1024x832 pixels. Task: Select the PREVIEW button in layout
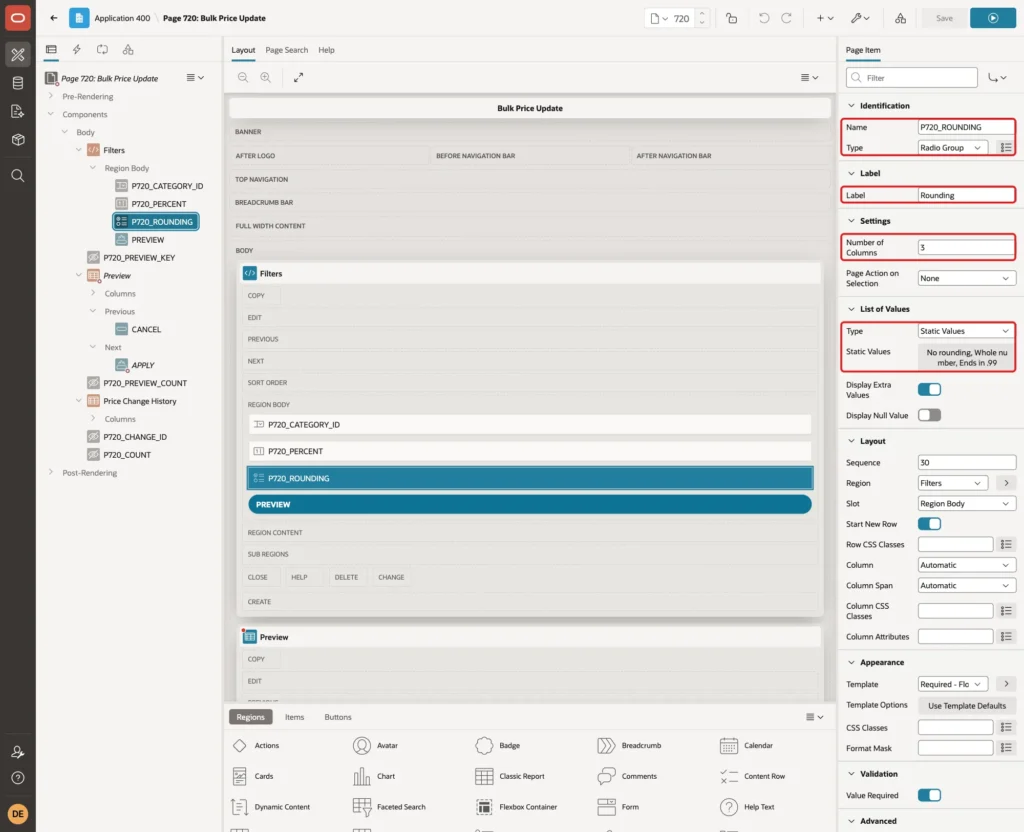coord(530,504)
